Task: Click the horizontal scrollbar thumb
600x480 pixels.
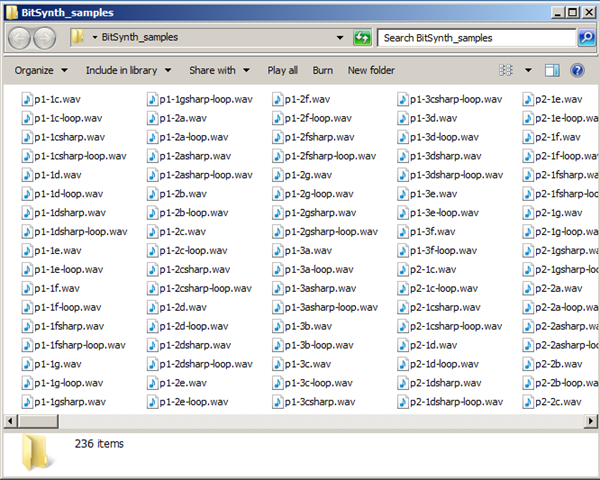Action: click(x=38, y=421)
